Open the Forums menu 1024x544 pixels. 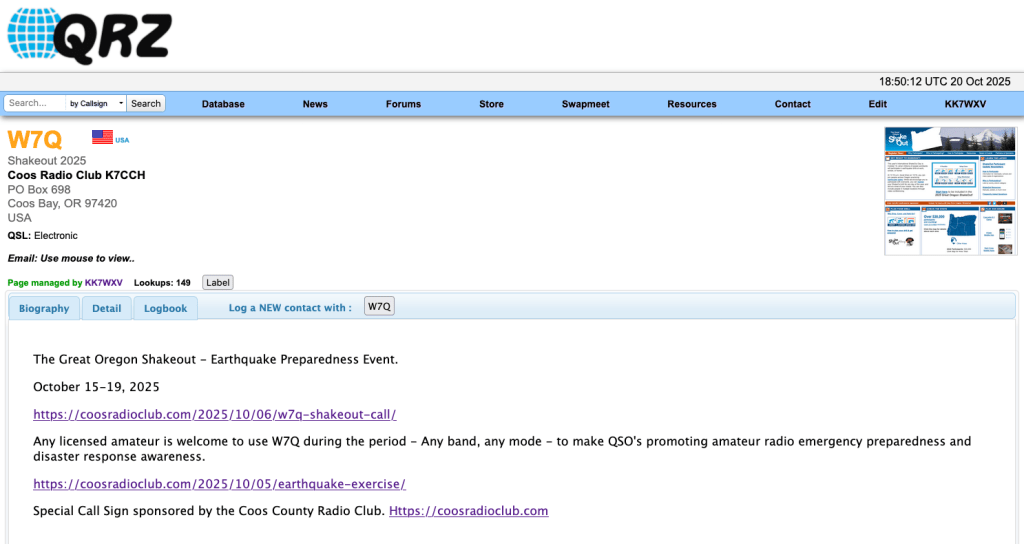(403, 104)
